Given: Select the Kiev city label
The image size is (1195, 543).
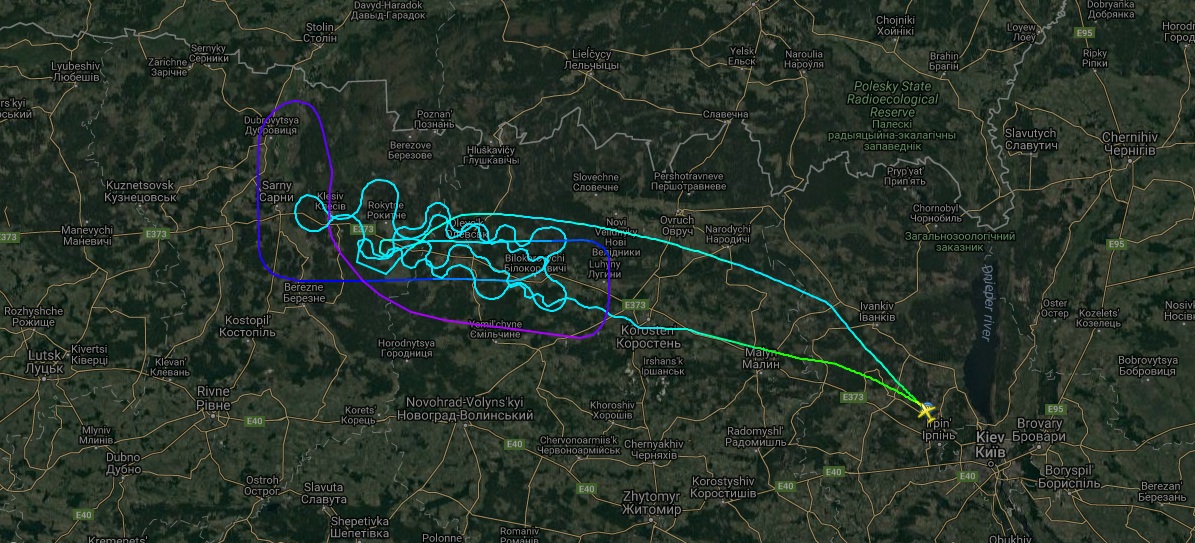Looking at the screenshot, I should [992, 445].
